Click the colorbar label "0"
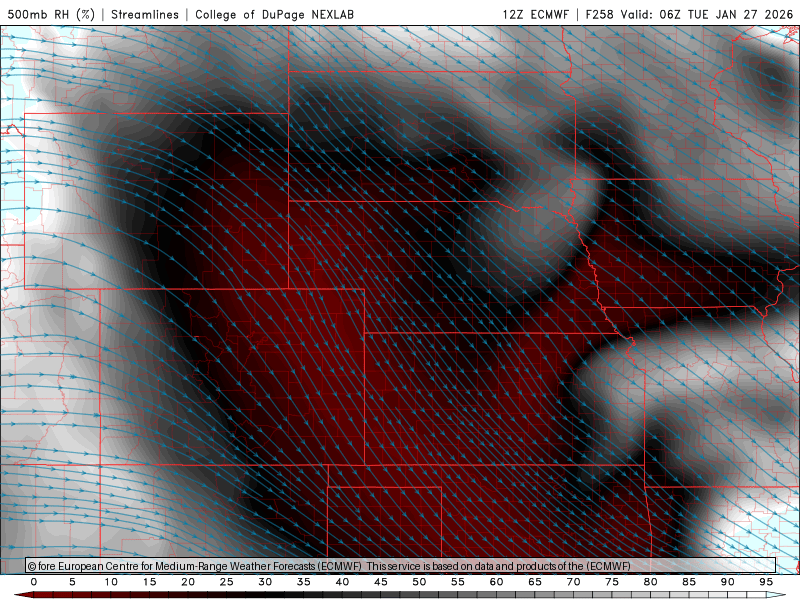 coord(34,582)
